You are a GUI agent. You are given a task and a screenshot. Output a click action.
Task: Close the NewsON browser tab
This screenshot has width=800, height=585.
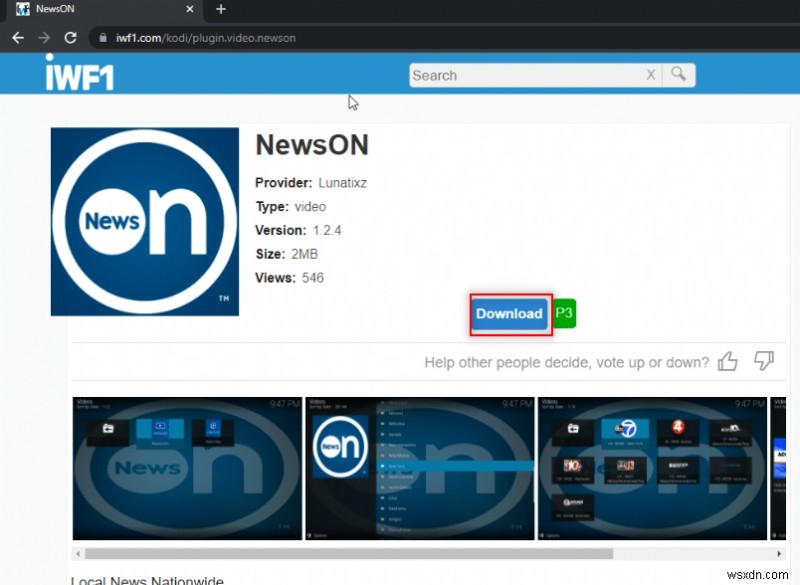[190, 9]
